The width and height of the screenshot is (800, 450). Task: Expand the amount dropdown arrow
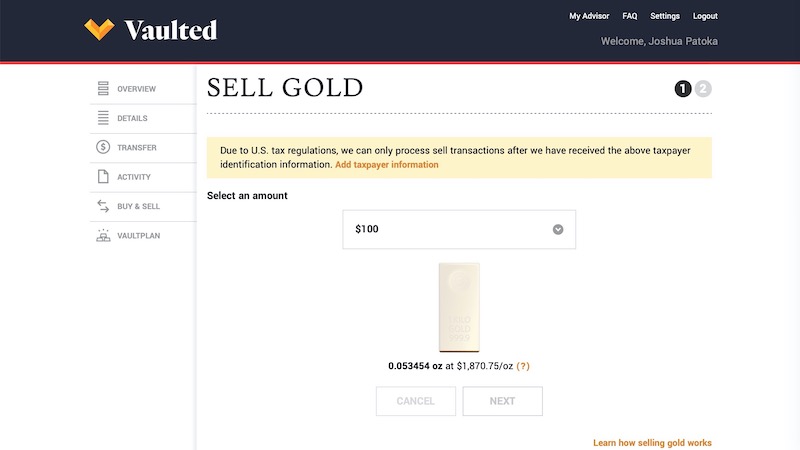tap(558, 229)
